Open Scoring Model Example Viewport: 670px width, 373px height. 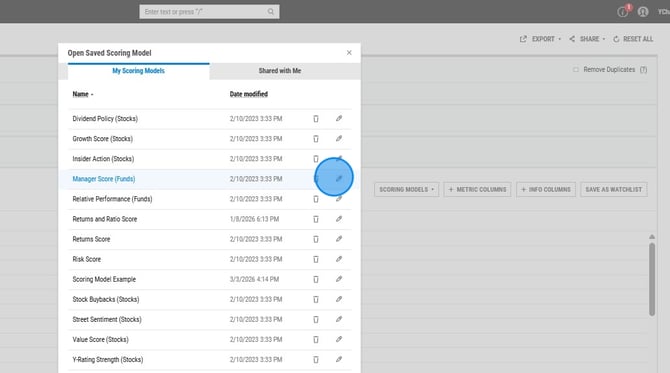[x=104, y=279]
